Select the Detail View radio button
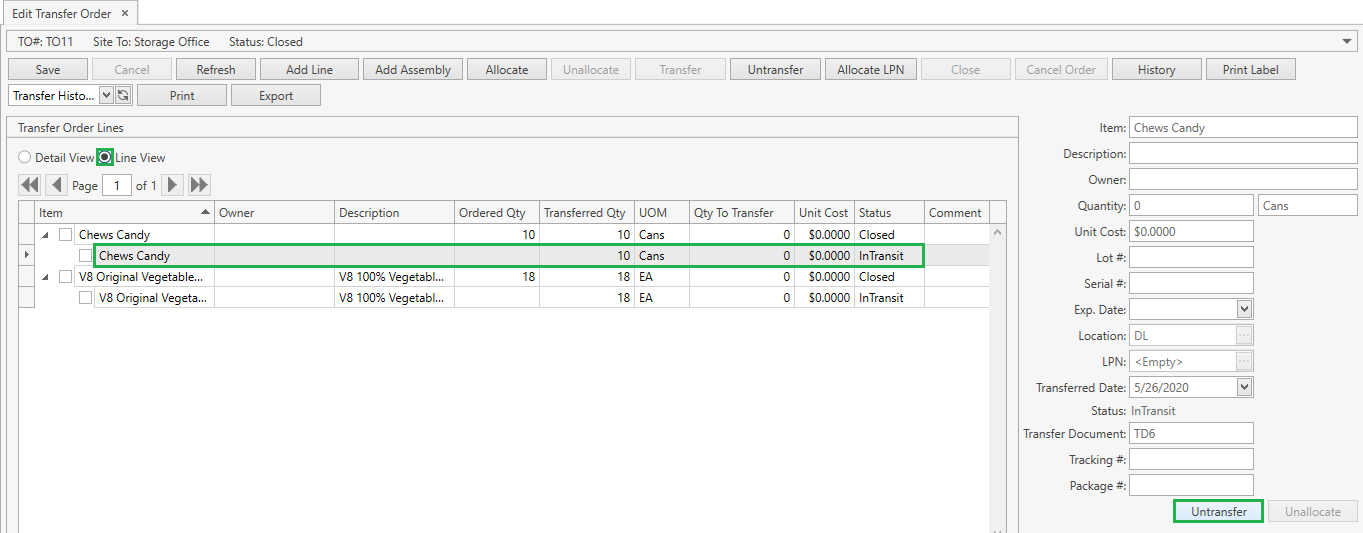Screen dimensions: 1363x533 click(x=25, y=158)
